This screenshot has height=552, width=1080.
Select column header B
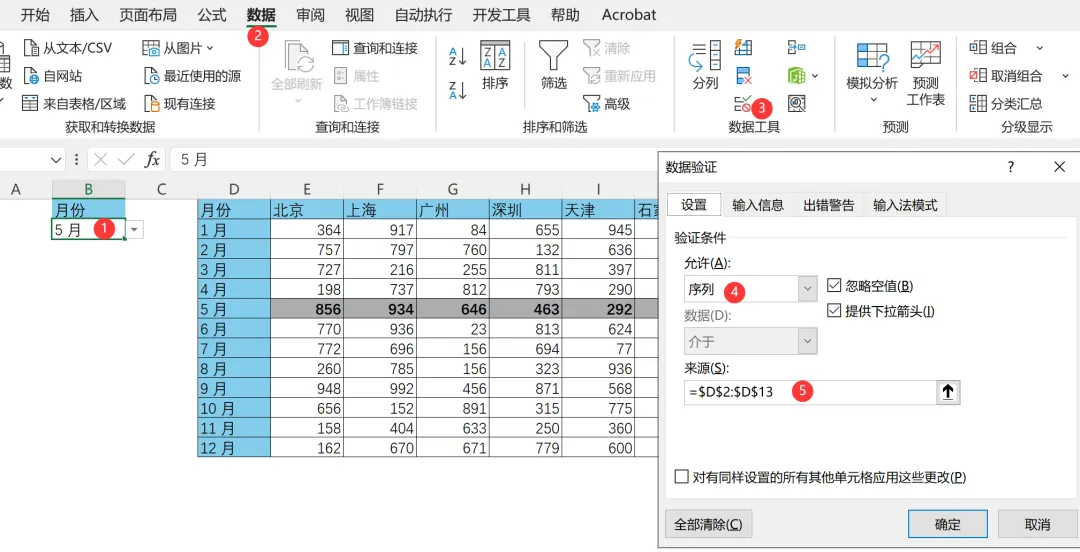point(89,189)
